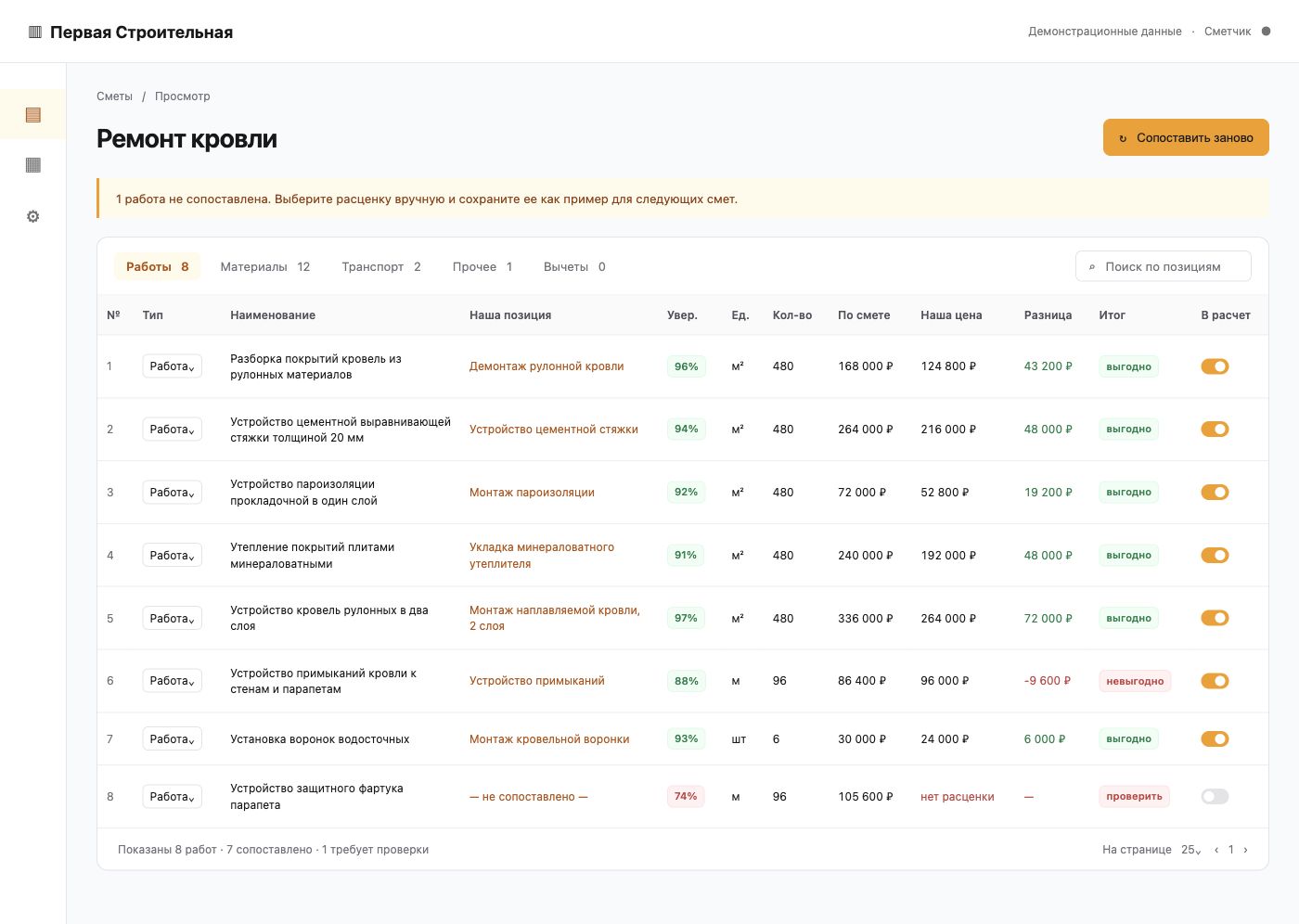Click the user status dot next to Сметчик
This screenshot has width=1299, height=924.
point(1266,32)
